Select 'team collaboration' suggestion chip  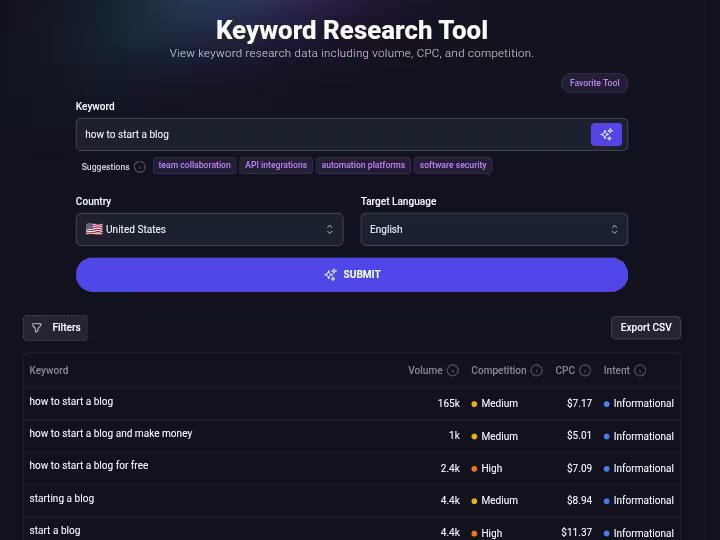point(195,165)
